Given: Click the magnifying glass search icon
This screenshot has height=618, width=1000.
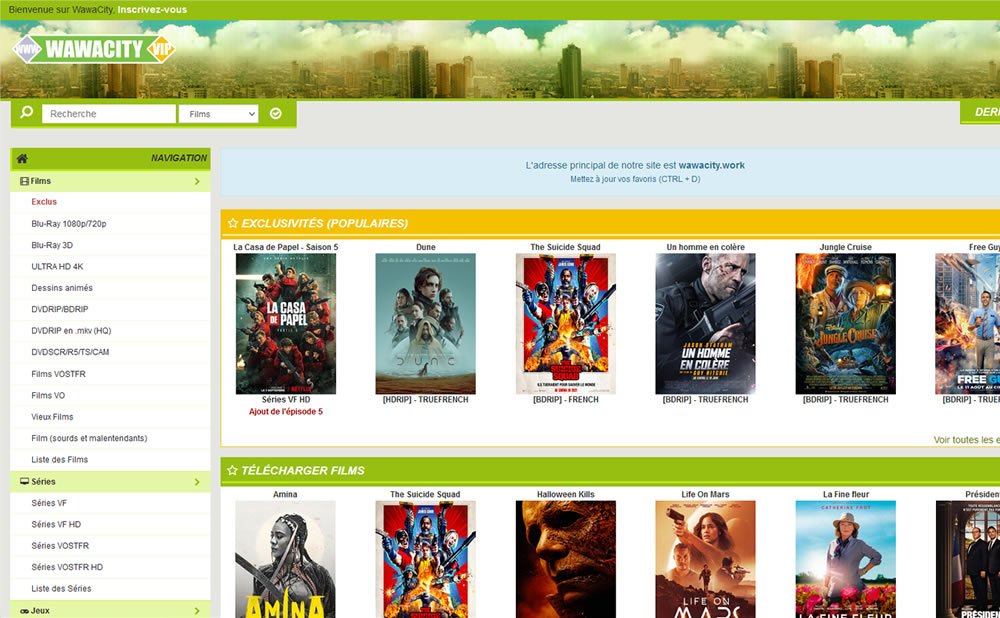Looking at the screenshot, I should (26, 113).
